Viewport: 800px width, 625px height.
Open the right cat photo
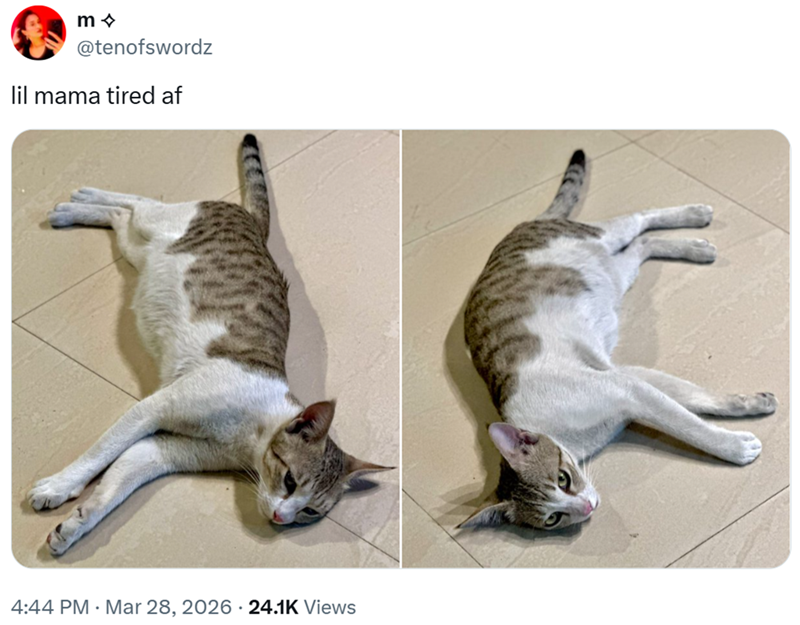coord(596,348)
